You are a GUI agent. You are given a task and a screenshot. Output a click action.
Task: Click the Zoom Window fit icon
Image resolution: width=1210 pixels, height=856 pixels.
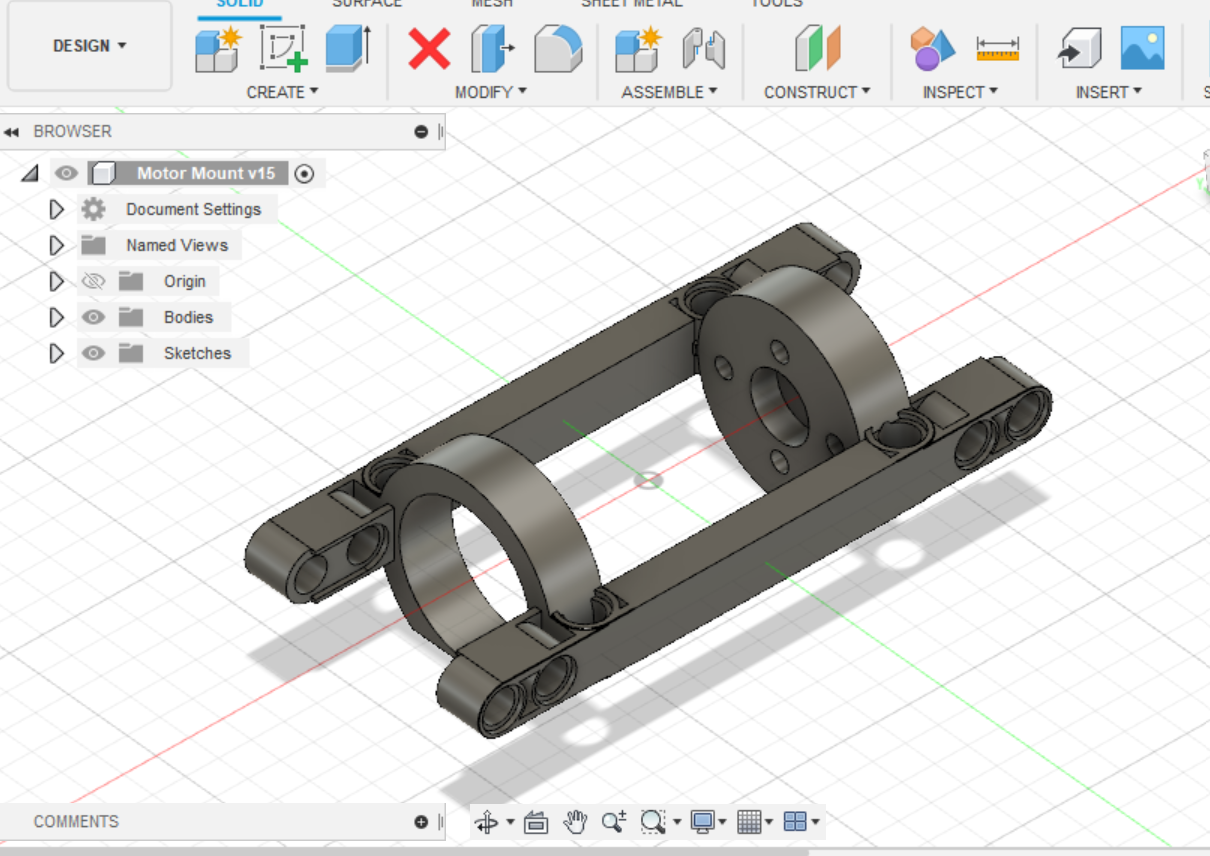[x=652, y=822]
